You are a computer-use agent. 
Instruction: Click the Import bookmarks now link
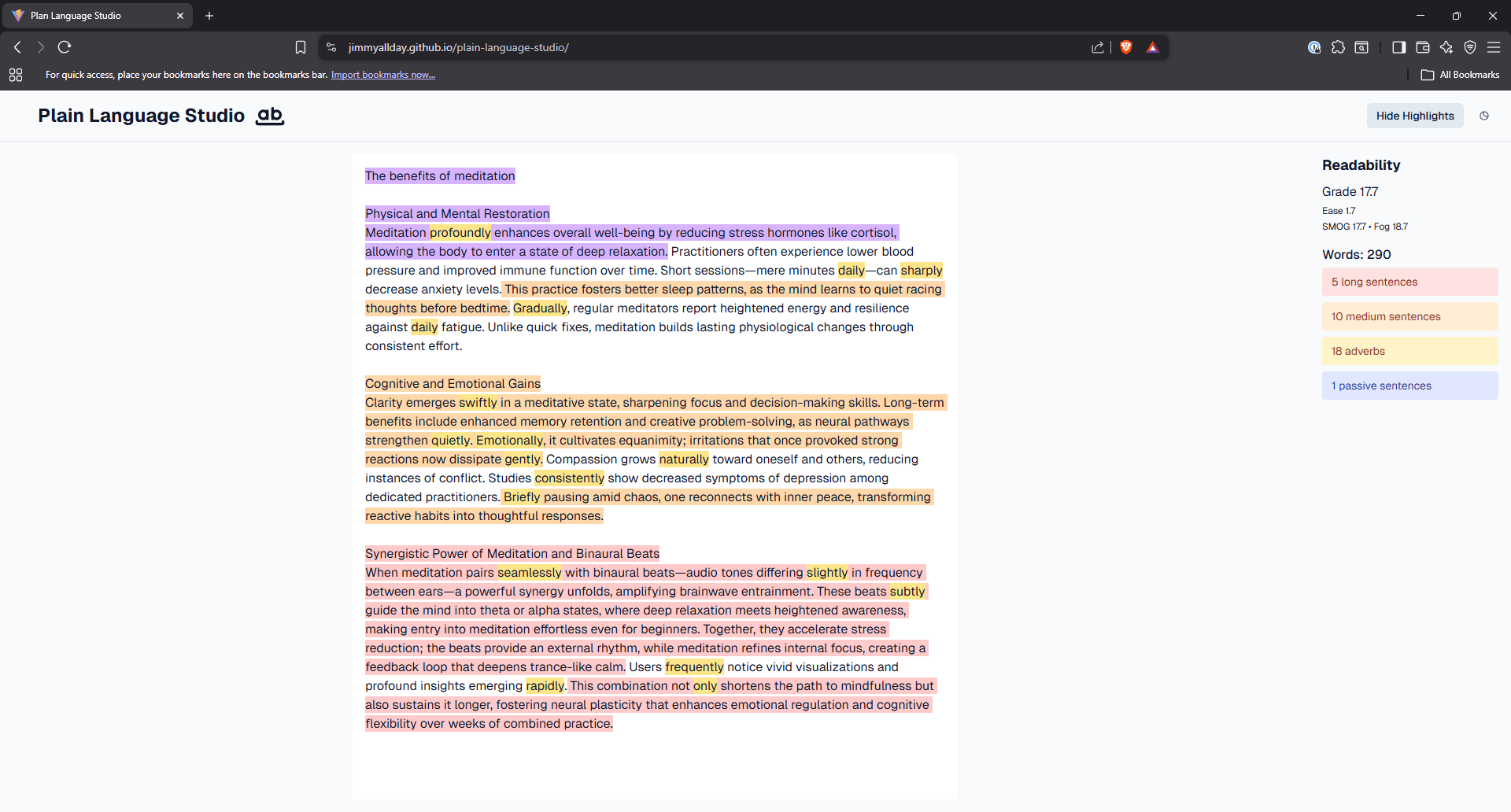[382, 75]
